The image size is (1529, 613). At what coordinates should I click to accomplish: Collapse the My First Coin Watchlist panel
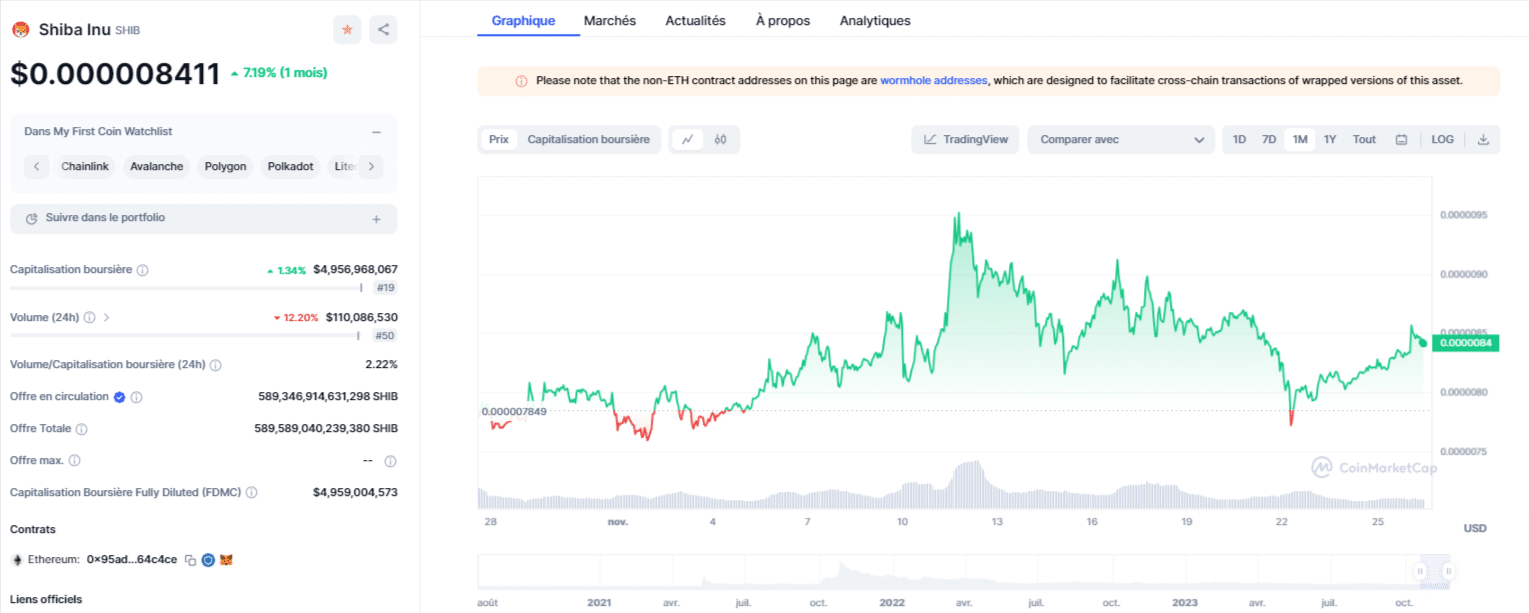coord(376,132)
